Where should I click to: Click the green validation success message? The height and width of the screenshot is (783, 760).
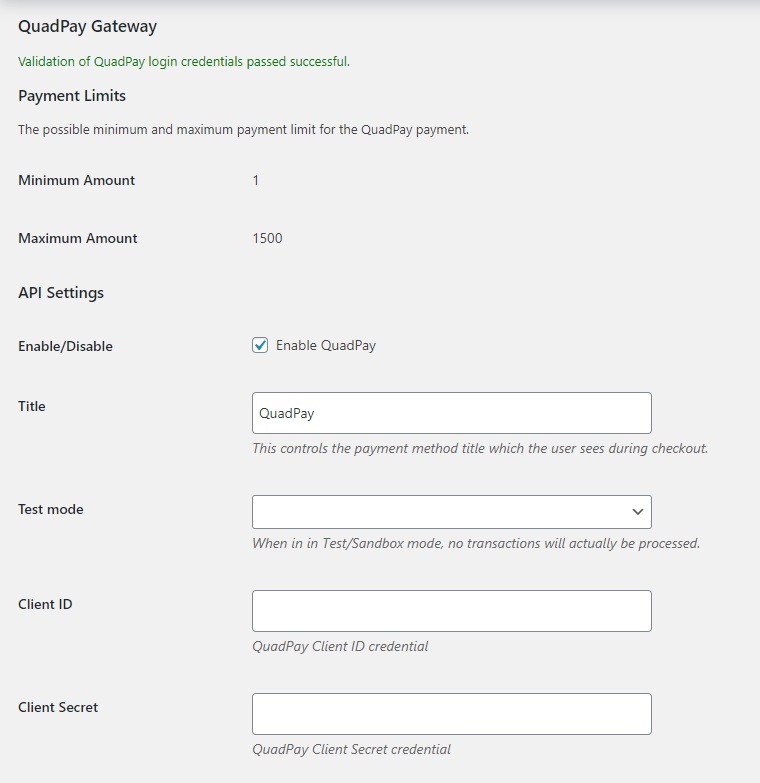point(184,61)
